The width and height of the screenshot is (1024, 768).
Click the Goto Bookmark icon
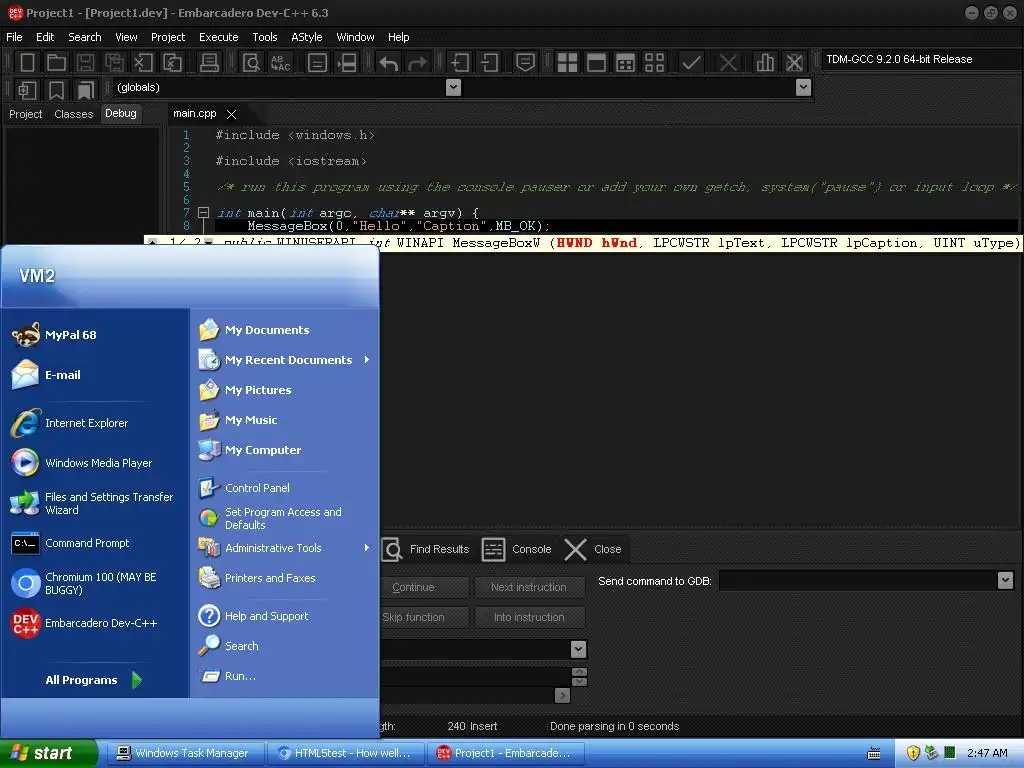[85, 90]
